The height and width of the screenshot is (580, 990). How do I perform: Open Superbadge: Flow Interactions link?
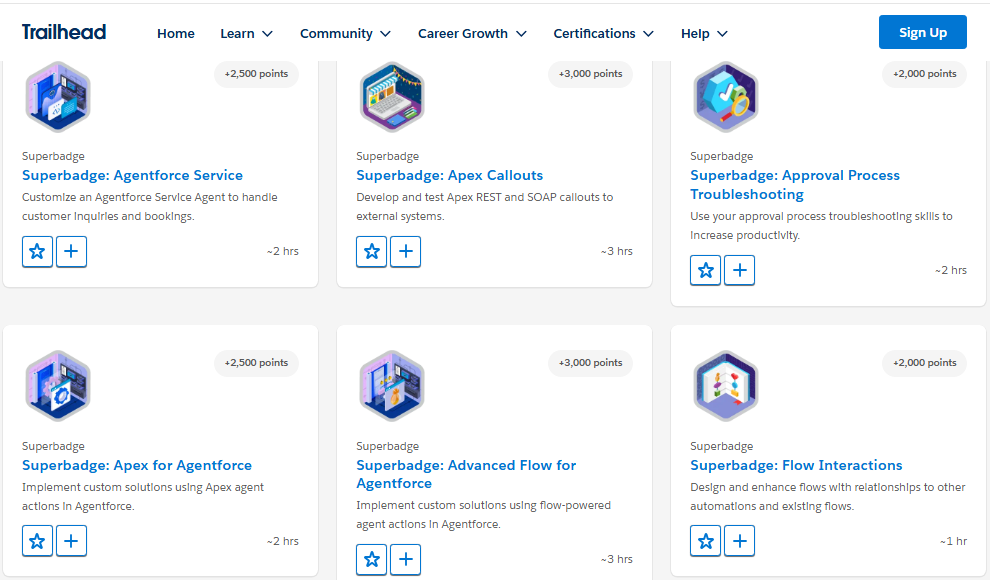pyautogui.click(x=796, y=465)
